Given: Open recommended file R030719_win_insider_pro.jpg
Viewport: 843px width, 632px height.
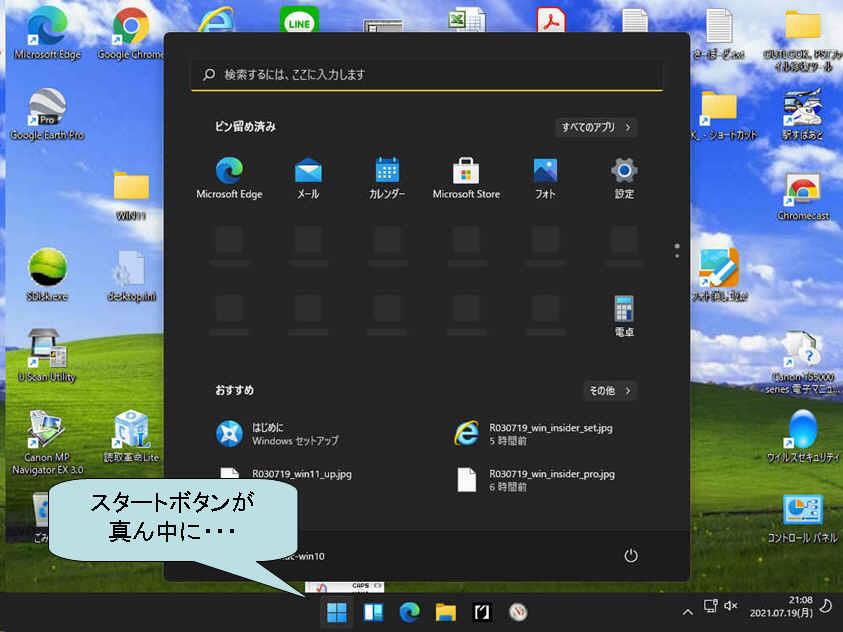Looking at the screenshot, I should (x=535, y=479).
